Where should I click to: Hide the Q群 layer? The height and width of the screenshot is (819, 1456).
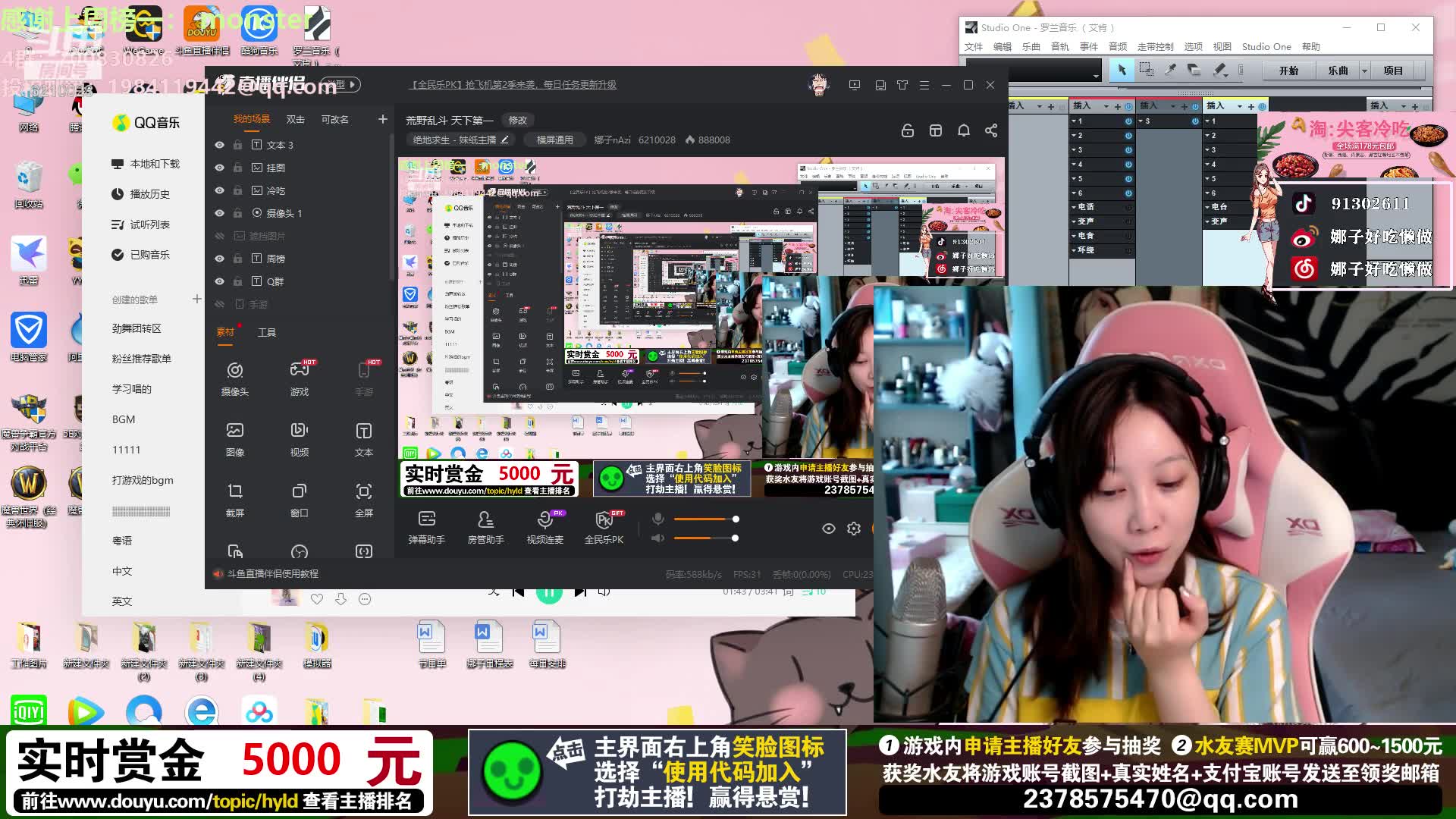(220, 281)
